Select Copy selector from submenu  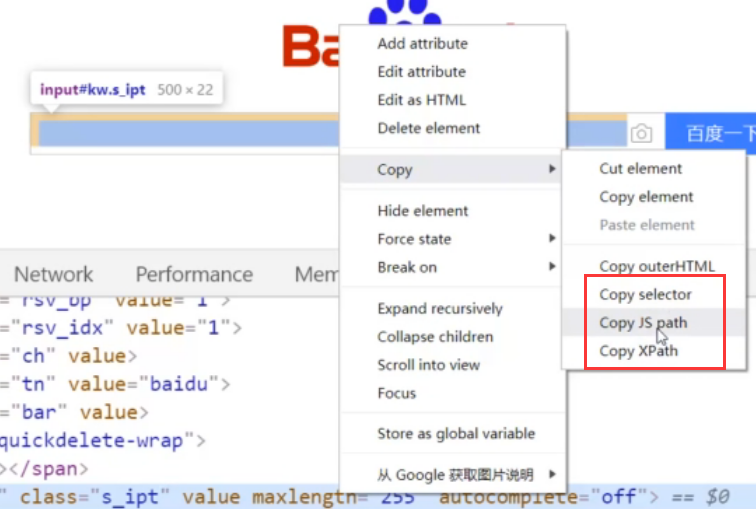tap(645, 294)
